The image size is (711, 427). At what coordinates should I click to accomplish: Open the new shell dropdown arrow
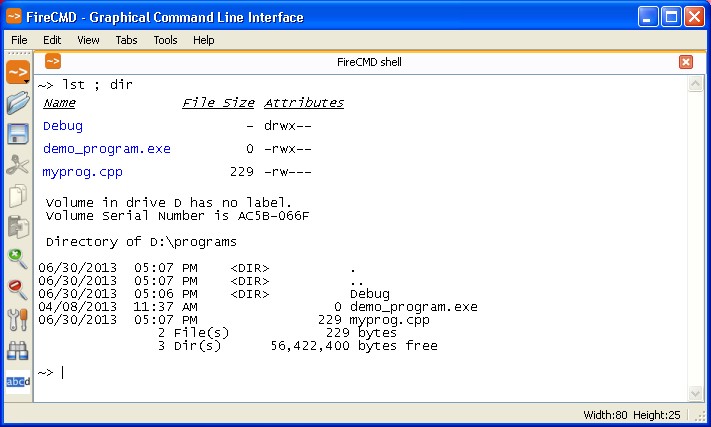pyautogui.click(x=27, y=82)
